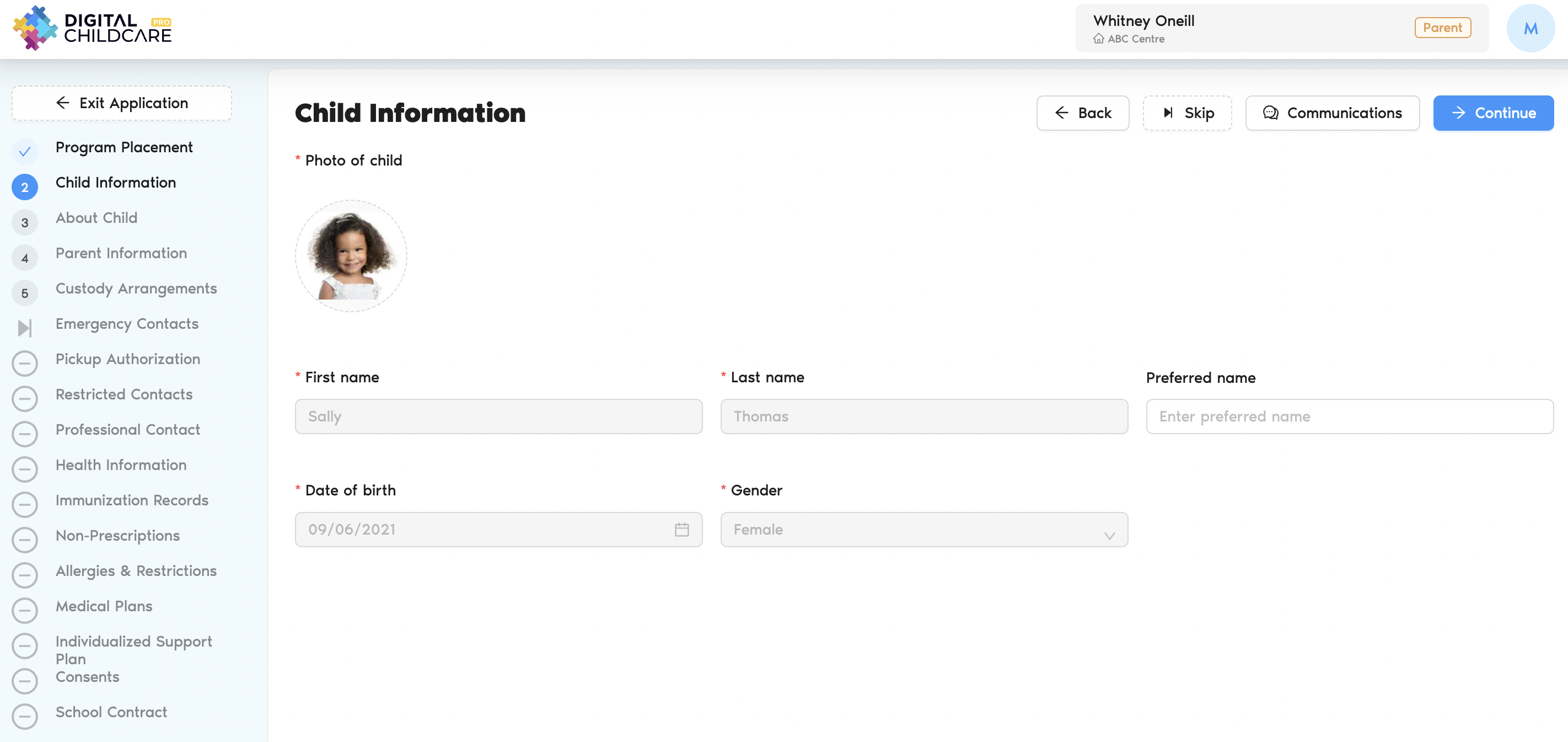This screenshot has height=742, width=1568.
Task: Open the Date of birth picker field
Action: pyautogui.click(x=487, y=530)
